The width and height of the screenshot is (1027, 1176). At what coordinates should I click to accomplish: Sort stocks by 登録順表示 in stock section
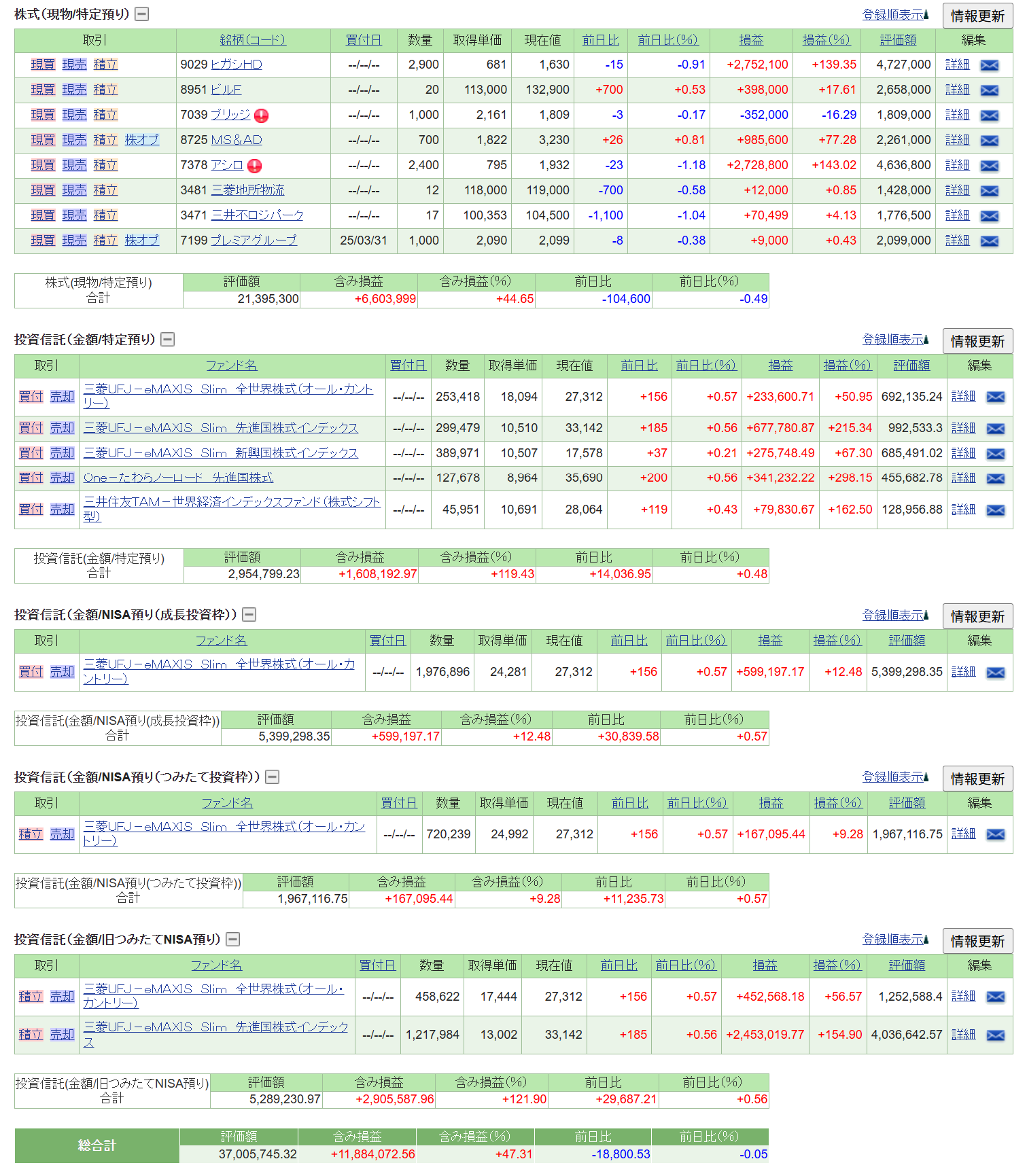pyautogui.click(x=895, y=15)
